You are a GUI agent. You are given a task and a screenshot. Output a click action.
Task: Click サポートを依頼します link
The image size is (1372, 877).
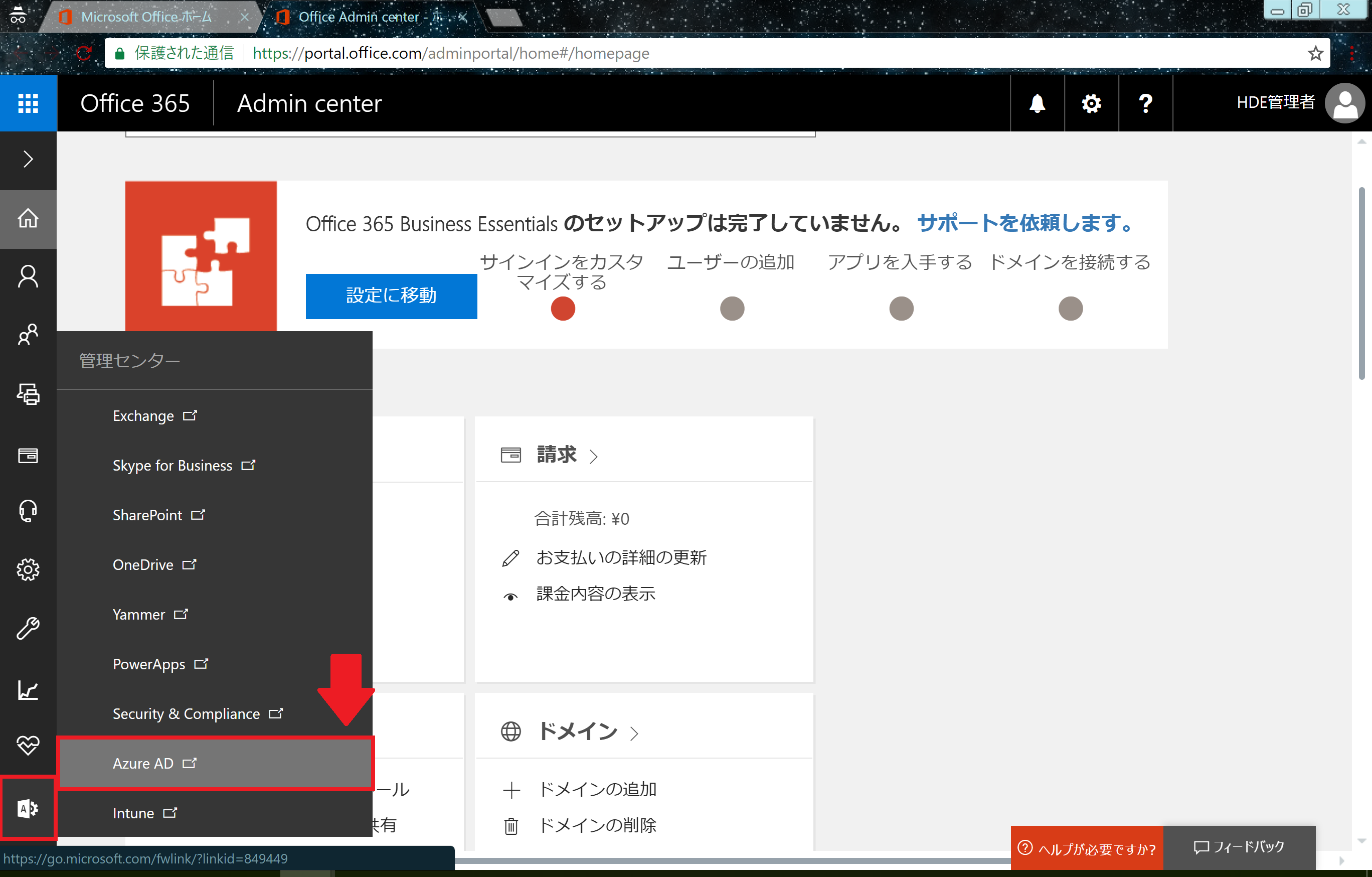(1026, 223)
